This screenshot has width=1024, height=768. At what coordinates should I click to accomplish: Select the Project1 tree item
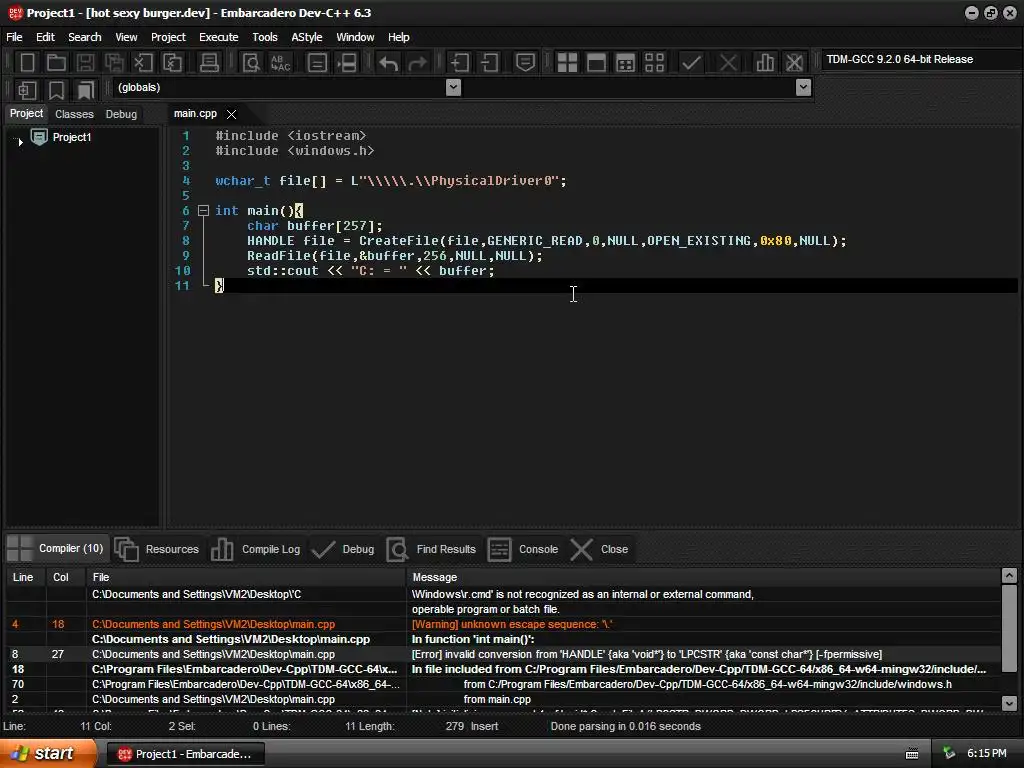pyautogui.click(x=72, y=137)
